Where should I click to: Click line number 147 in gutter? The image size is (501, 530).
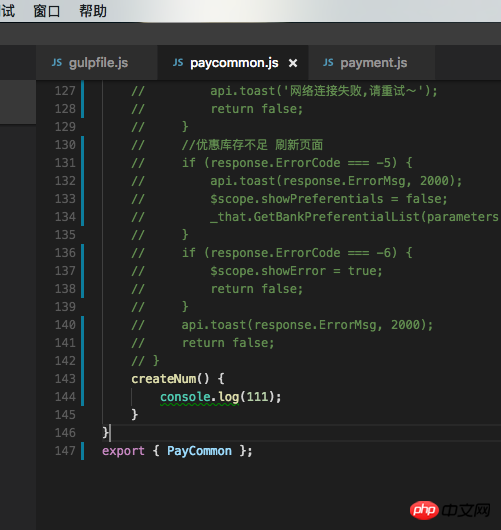point(65,451)
